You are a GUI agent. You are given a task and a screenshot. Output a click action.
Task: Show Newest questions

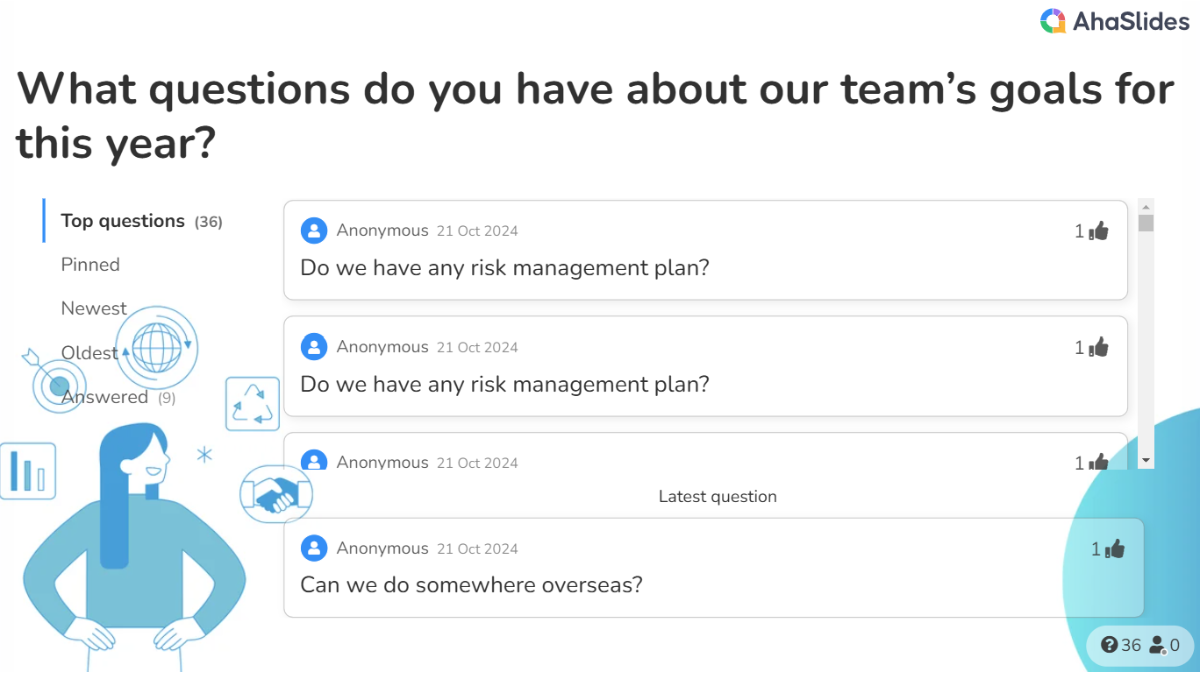94,309
